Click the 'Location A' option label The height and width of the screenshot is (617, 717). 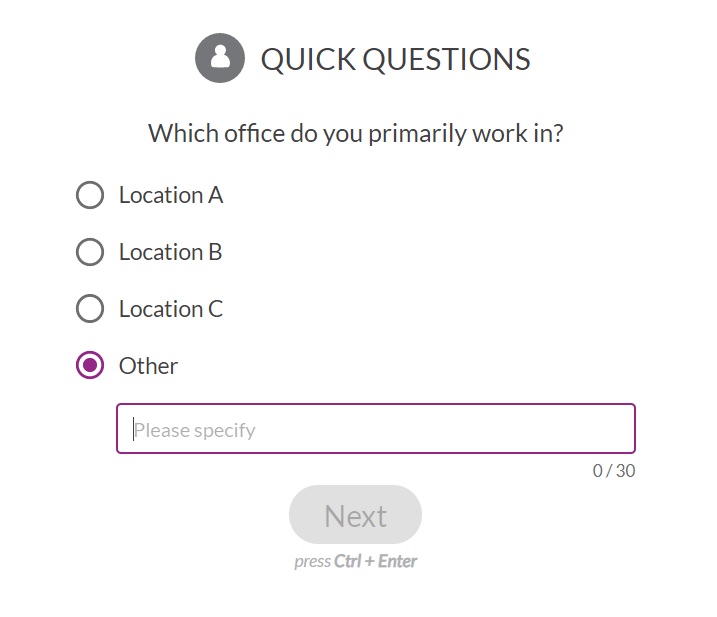tap(171, 195)
